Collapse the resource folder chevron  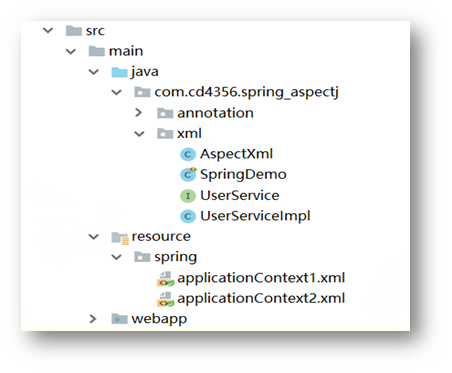click(x=94, y=237)
